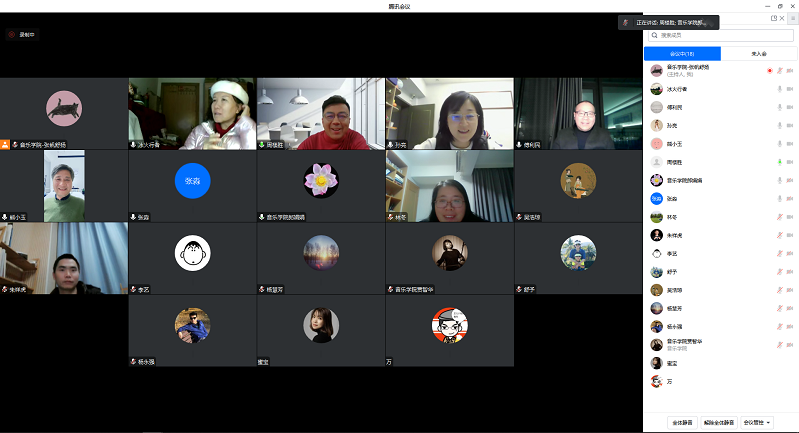The height and width of the screenshot is (433, 799).
Task: Pop out the members panel into a window
Action: [774, 18]
